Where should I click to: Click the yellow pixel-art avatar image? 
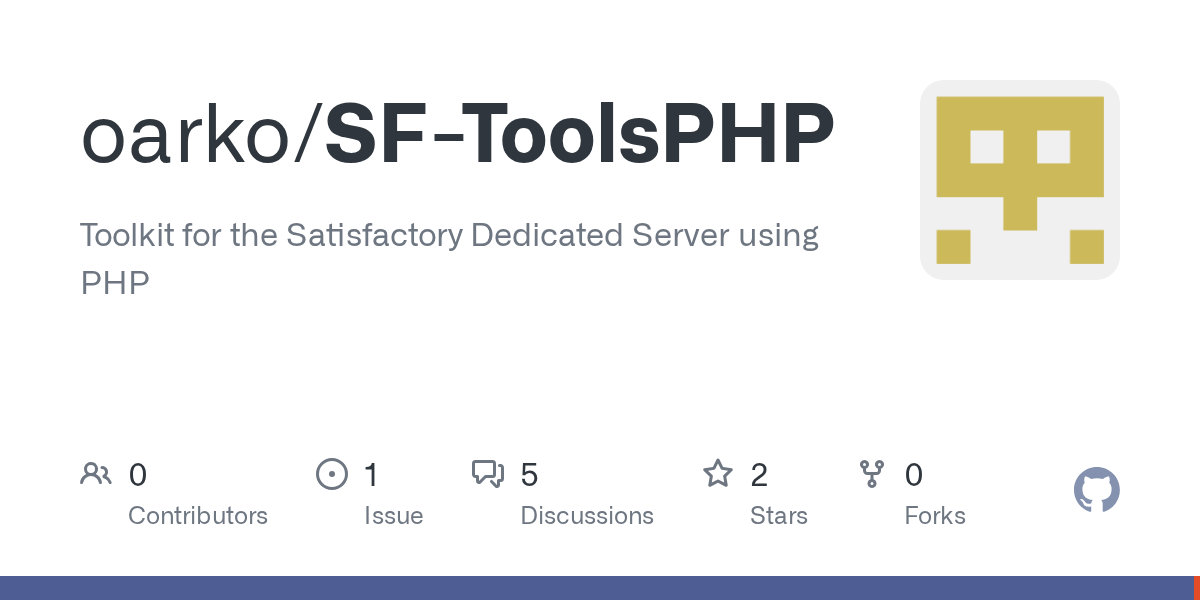coord(1019,179)
